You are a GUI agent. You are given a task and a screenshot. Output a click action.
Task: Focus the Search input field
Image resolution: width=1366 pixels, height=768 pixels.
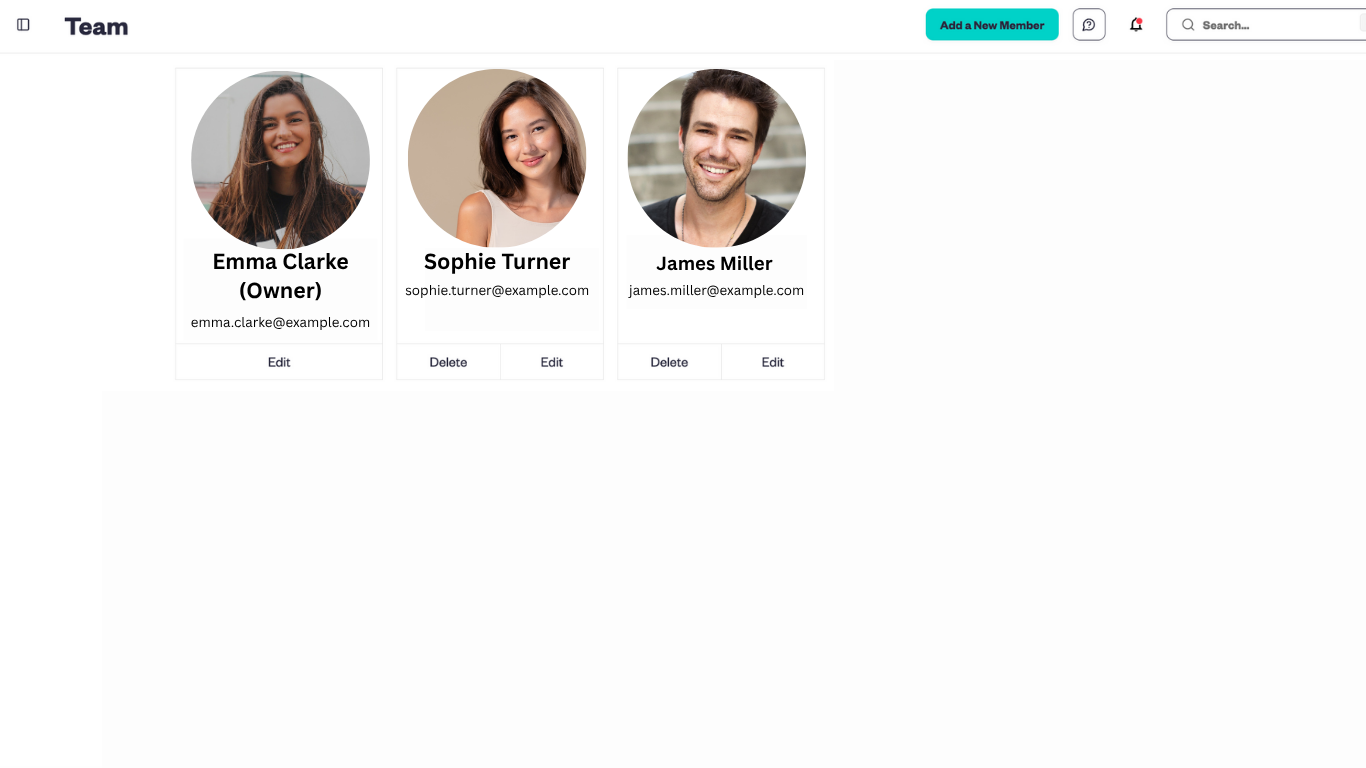pyautogui.click(x=1266, y=25)
